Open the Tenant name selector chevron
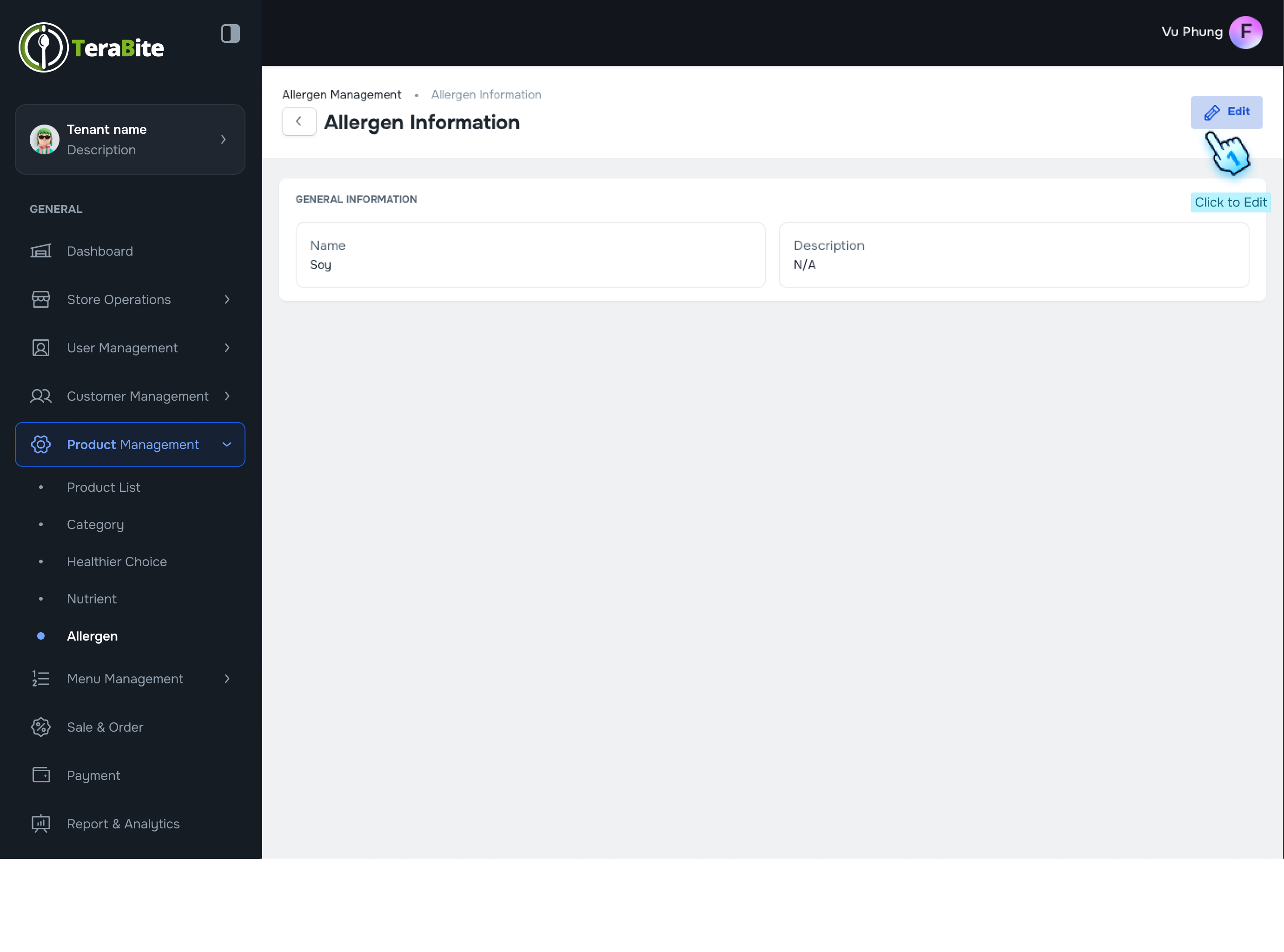Image resolution: width=1284 pixels, height=952 pixels. pyautogui.click(x=223, y=139)
